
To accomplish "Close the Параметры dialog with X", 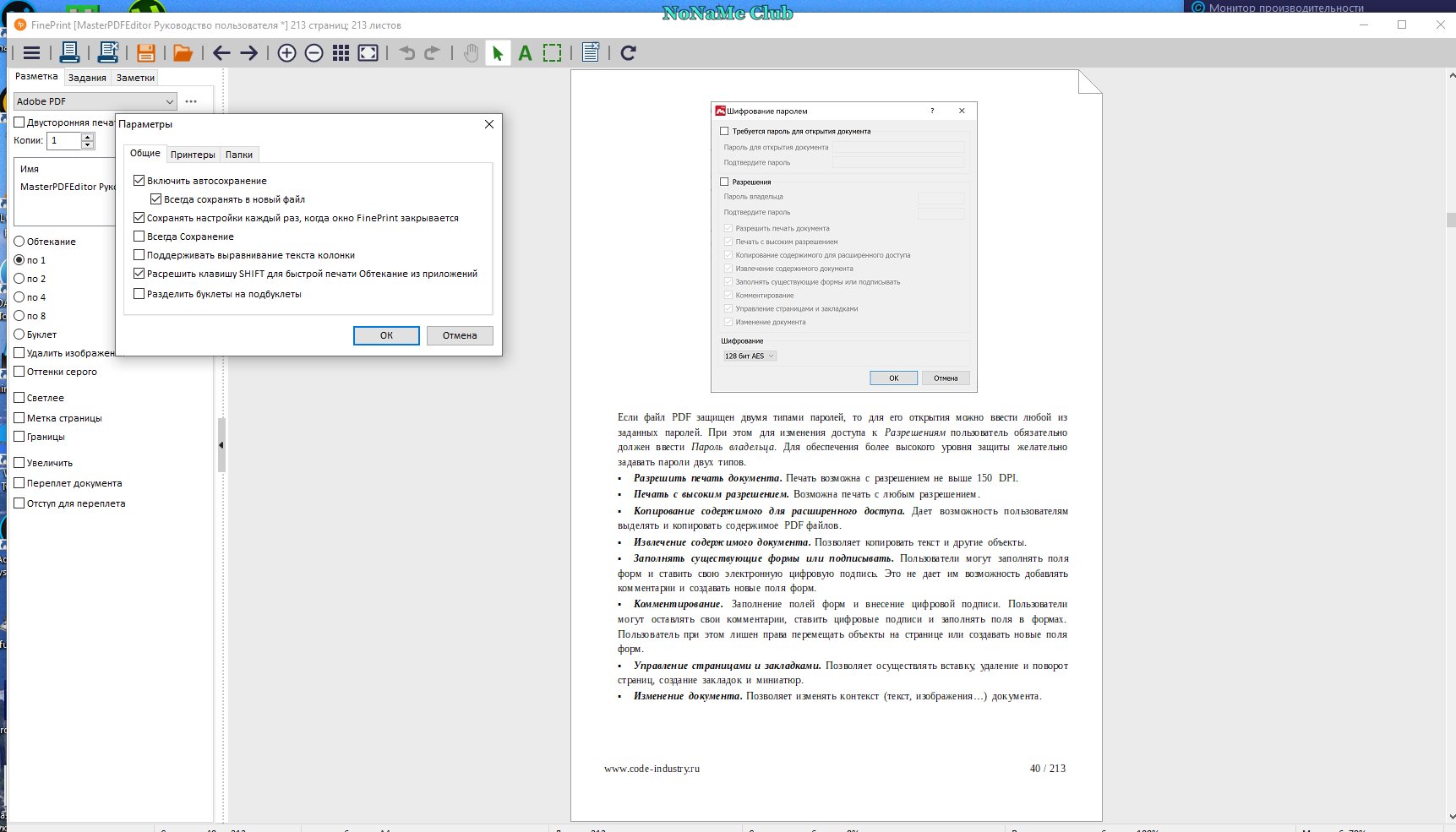I will pos(488,124).
